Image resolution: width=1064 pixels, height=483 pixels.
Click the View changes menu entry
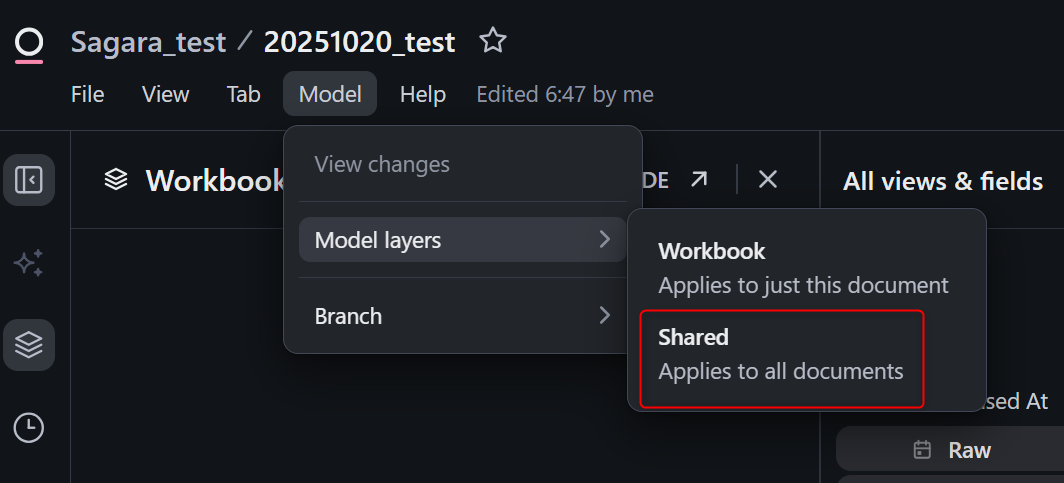(382, 164)
